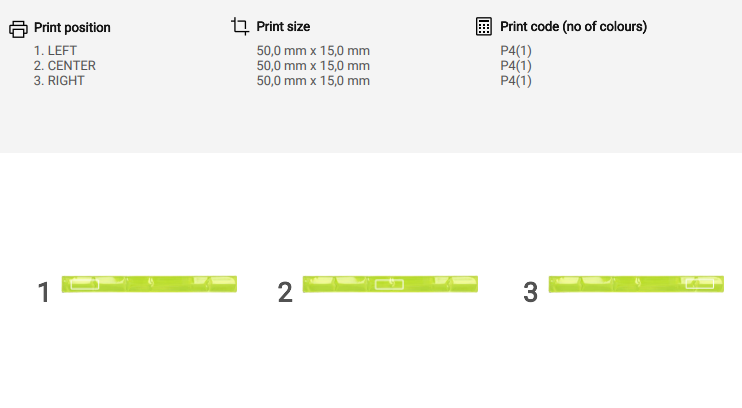Click the print size for the RIGHT position

[x=313, y=81]
